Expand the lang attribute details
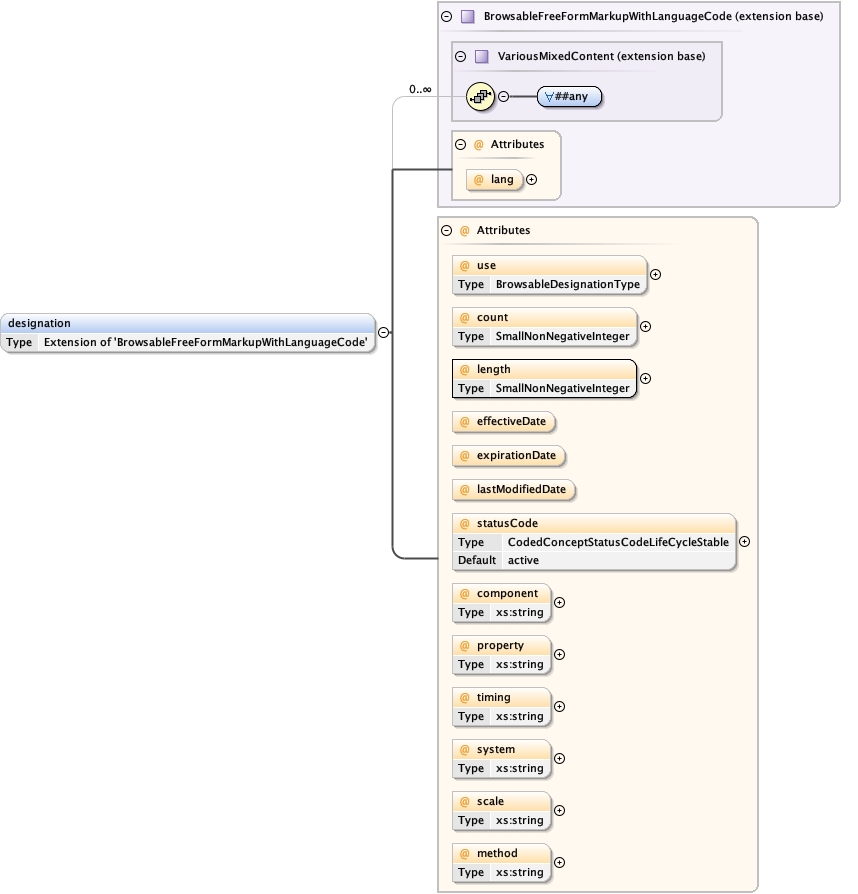 tap(531, 180)
